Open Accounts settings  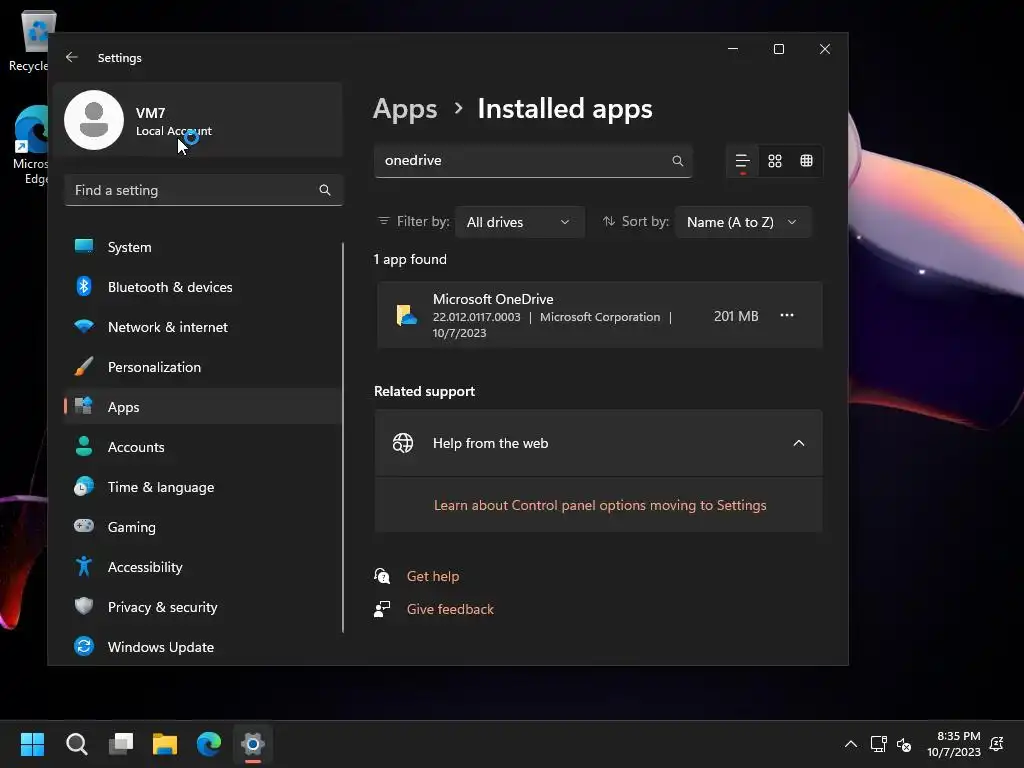(x=202, y=447)
